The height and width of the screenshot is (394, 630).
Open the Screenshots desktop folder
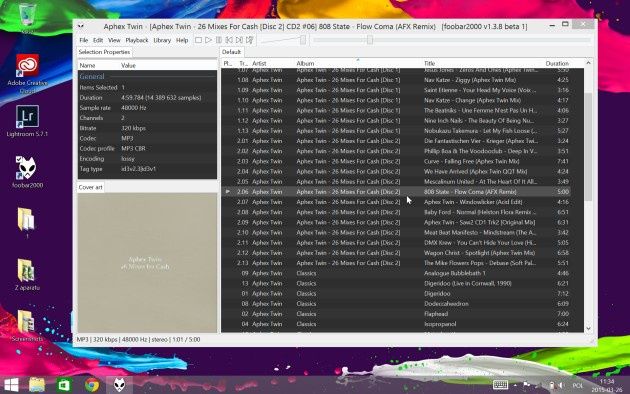point(27,326)
